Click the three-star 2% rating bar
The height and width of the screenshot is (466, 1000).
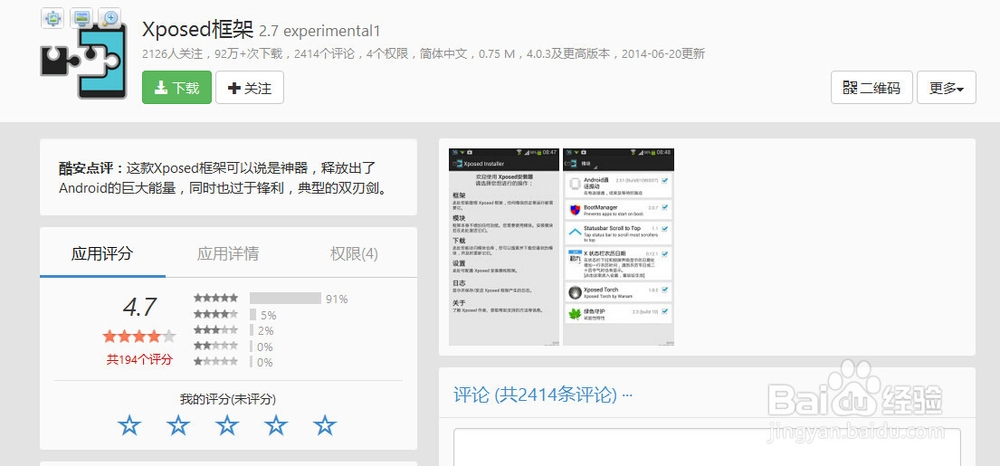[251, 330]
